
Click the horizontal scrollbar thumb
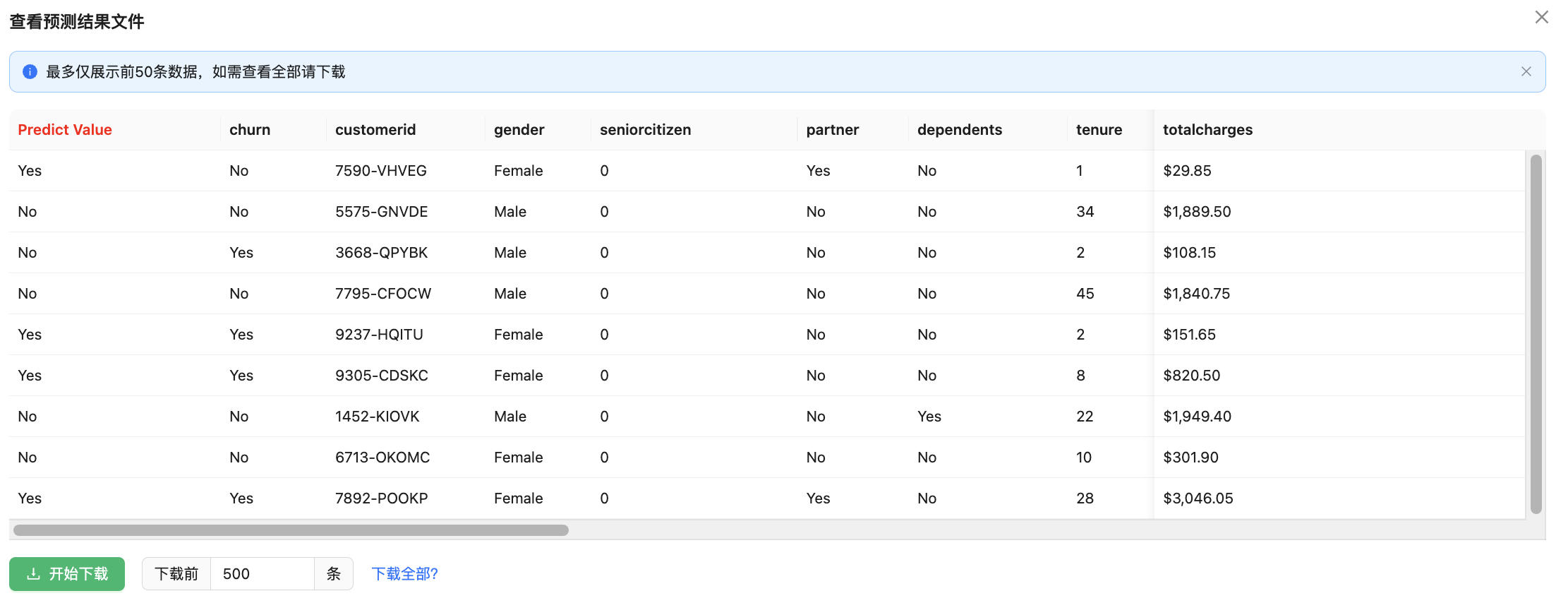tap(291, 530)
